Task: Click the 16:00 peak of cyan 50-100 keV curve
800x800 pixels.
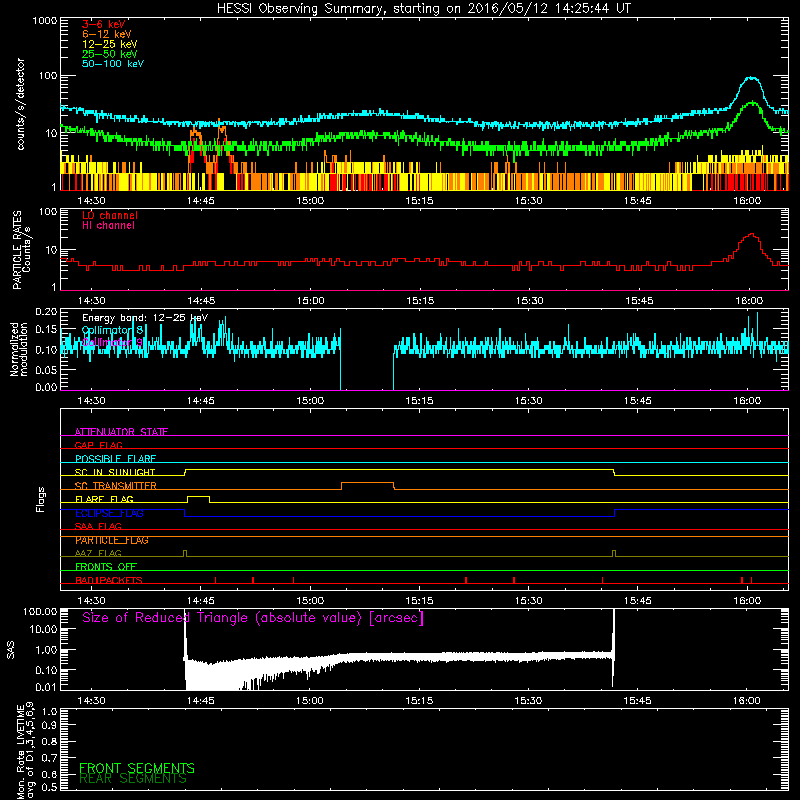Action: coord(751,78)
